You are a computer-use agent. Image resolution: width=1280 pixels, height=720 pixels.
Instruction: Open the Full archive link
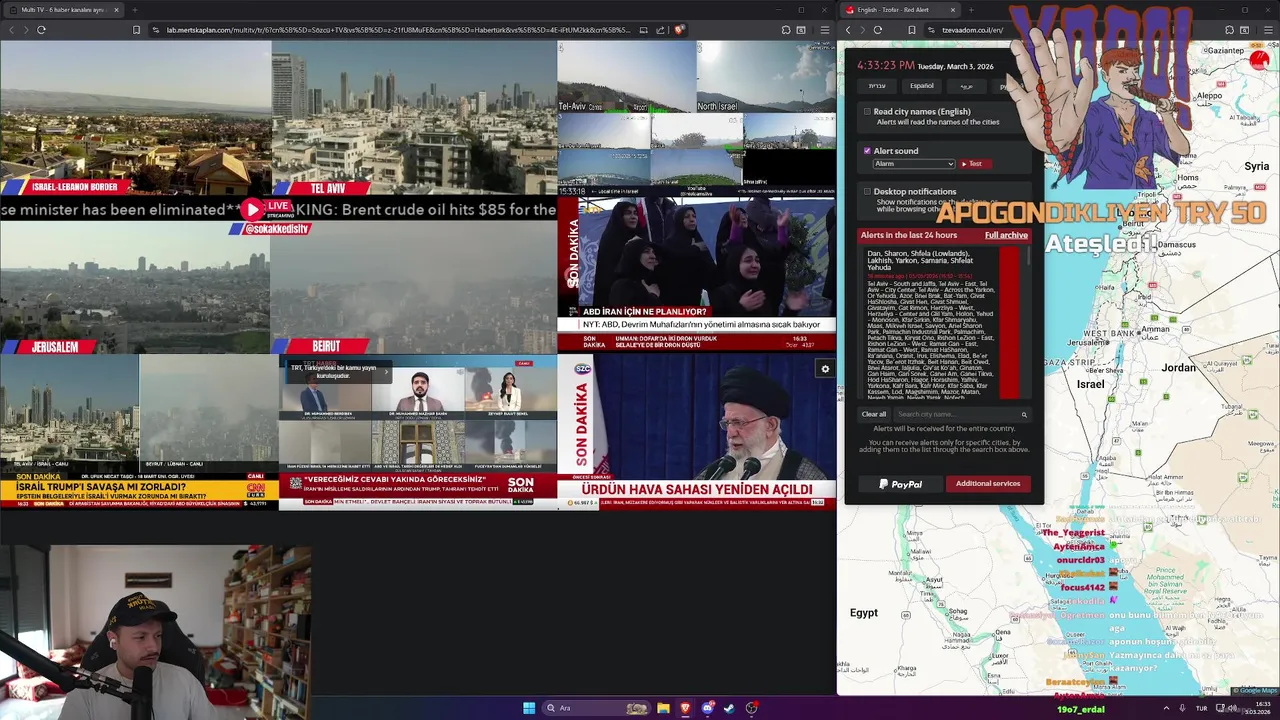click(x=1006, y=235)
